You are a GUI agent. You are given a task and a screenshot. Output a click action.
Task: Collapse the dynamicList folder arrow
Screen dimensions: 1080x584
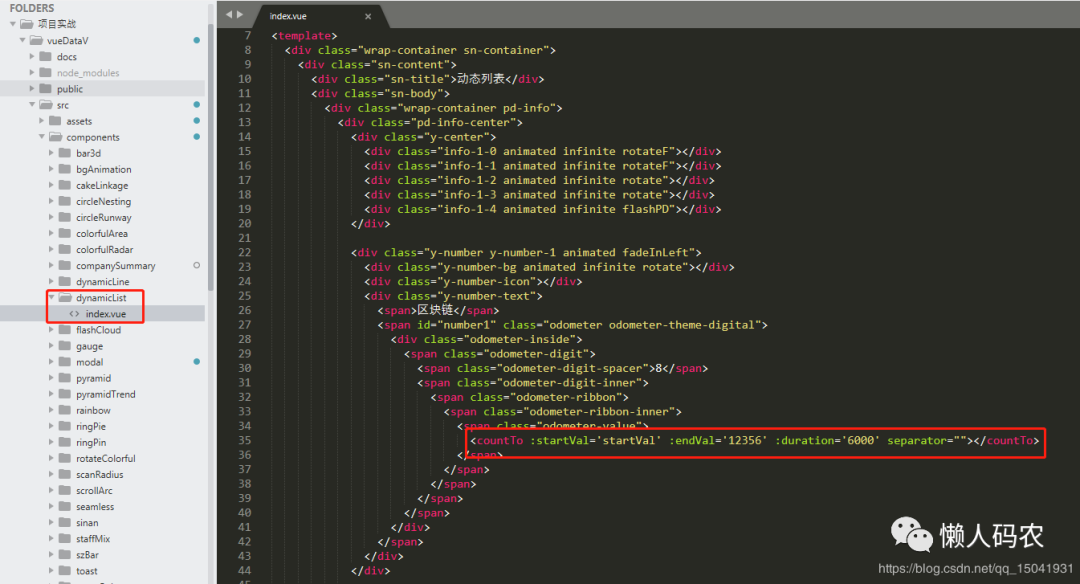pyautogui.click(x=51, y=298)
